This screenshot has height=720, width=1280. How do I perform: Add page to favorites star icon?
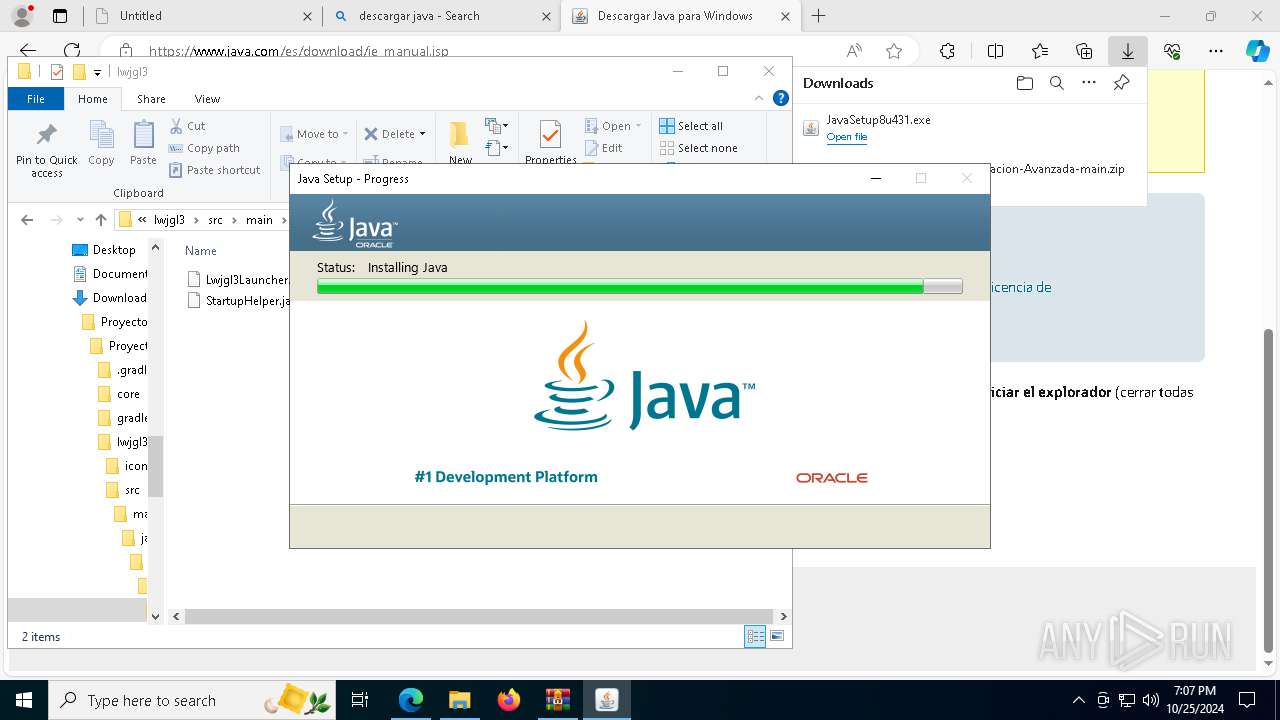894,51
